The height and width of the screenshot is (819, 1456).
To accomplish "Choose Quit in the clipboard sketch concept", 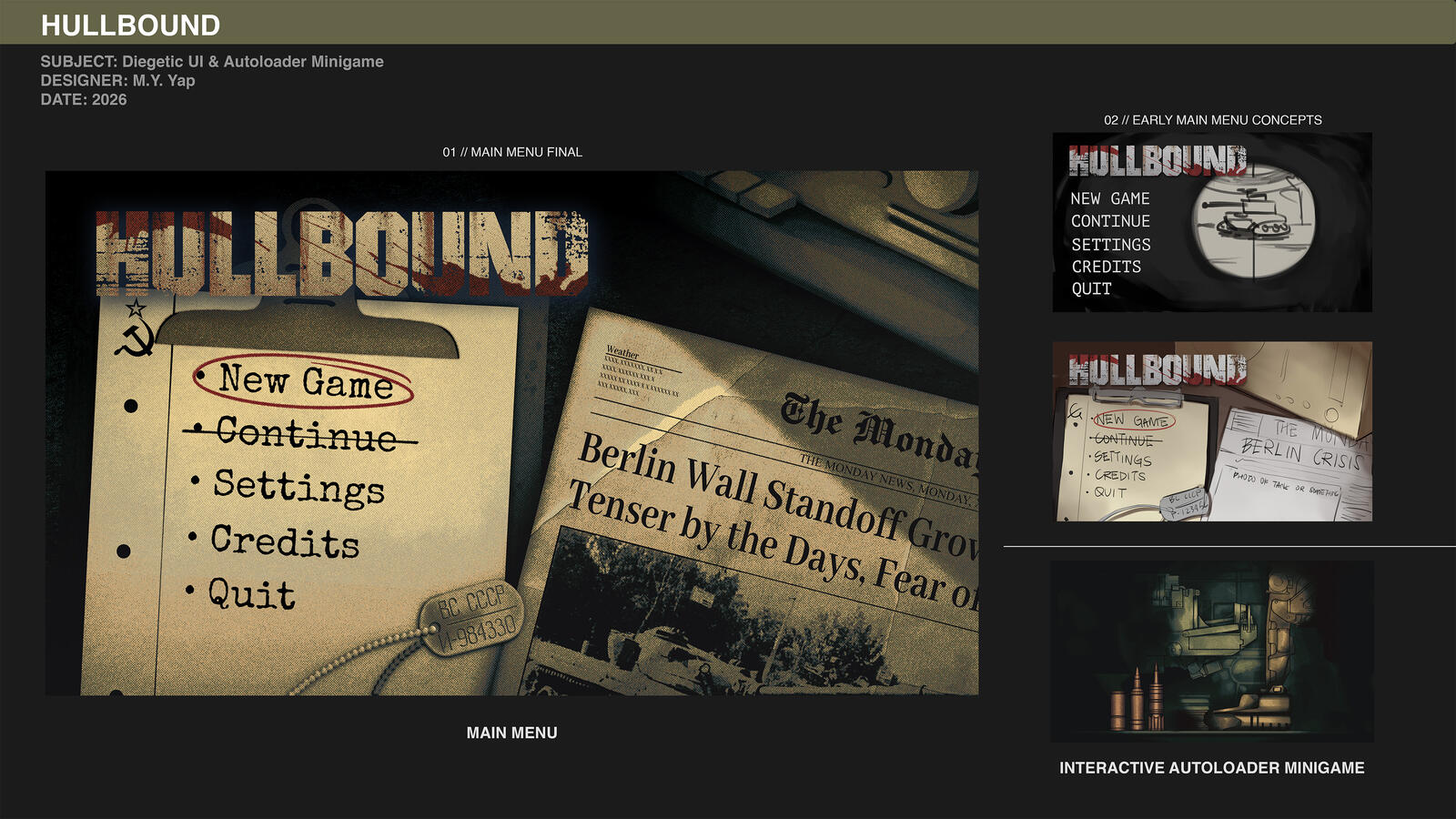I will point(1110,492).
